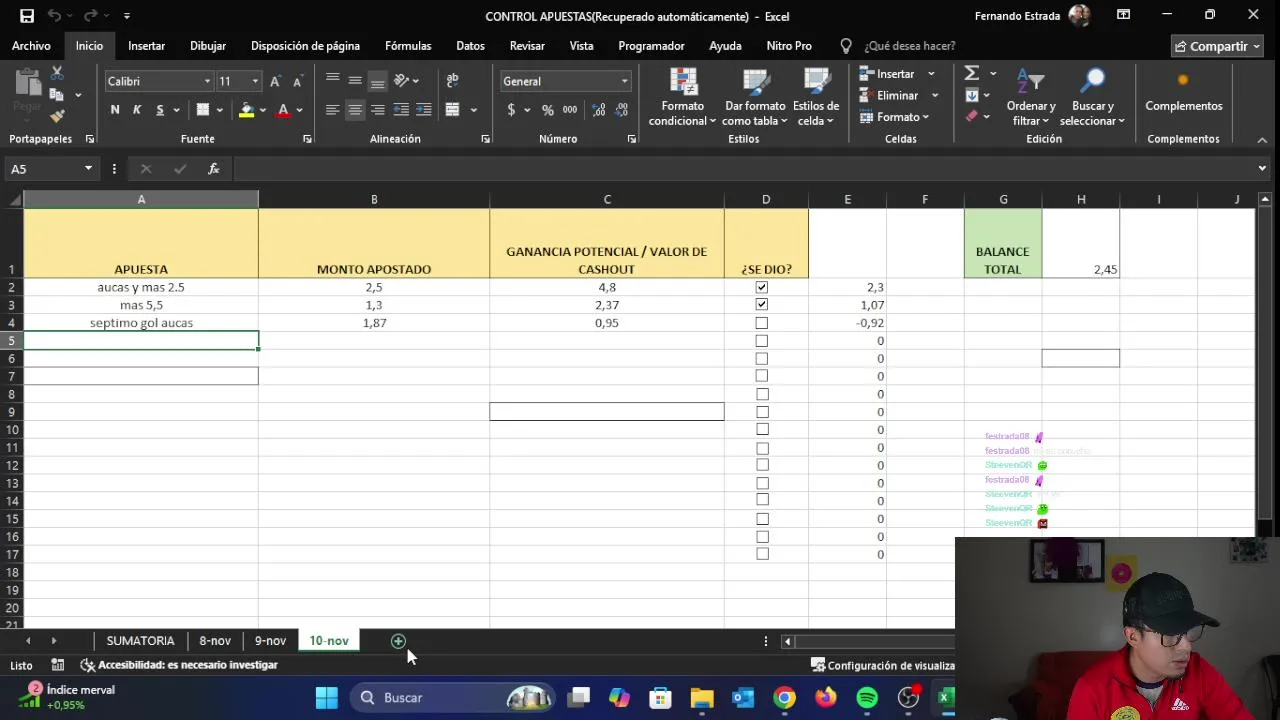Click Increase Decimal icon
Screen dimensions: 1280x720
click(x=597, y=110)
